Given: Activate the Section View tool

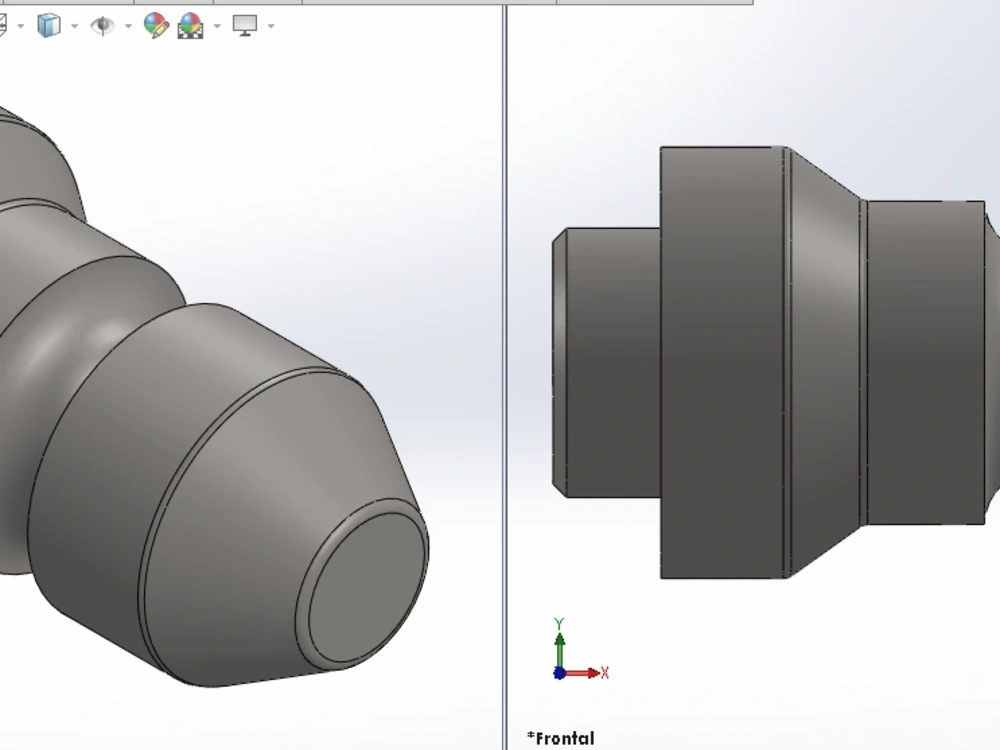Looking at the screenshot, I should pyautogui.click(x=3, y=26).
